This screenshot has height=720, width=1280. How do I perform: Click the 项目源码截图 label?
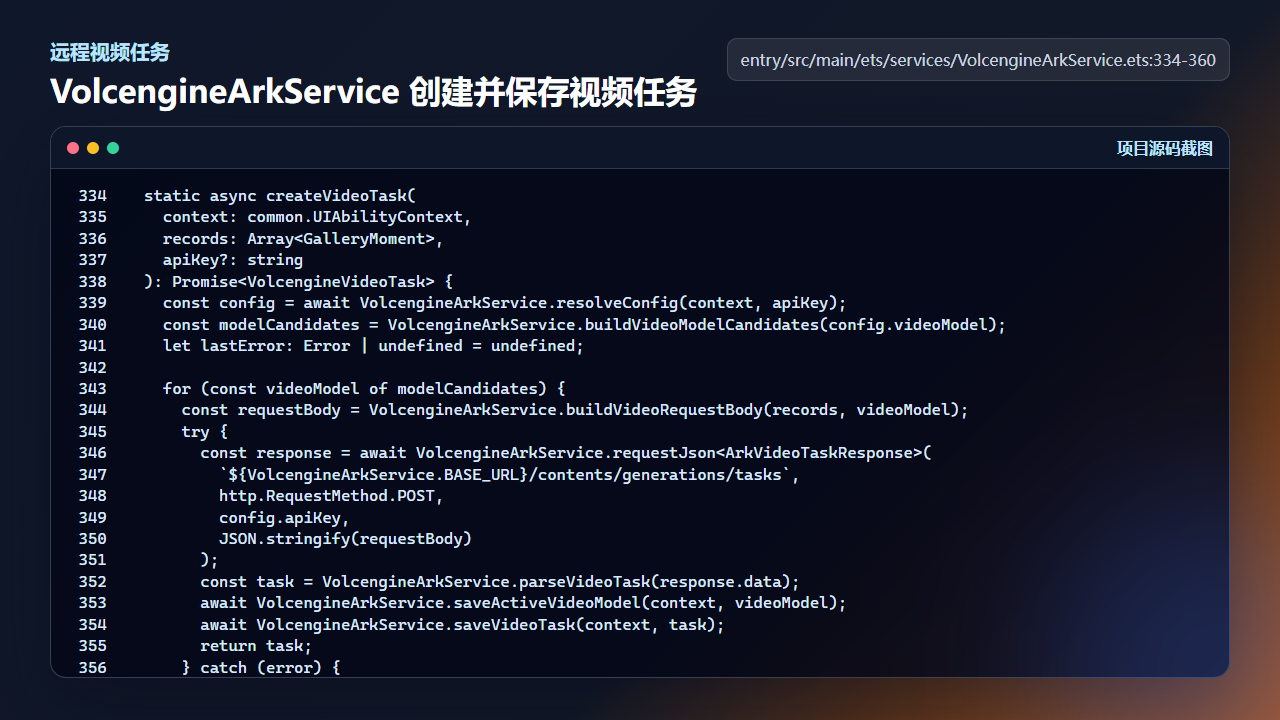1164,148
